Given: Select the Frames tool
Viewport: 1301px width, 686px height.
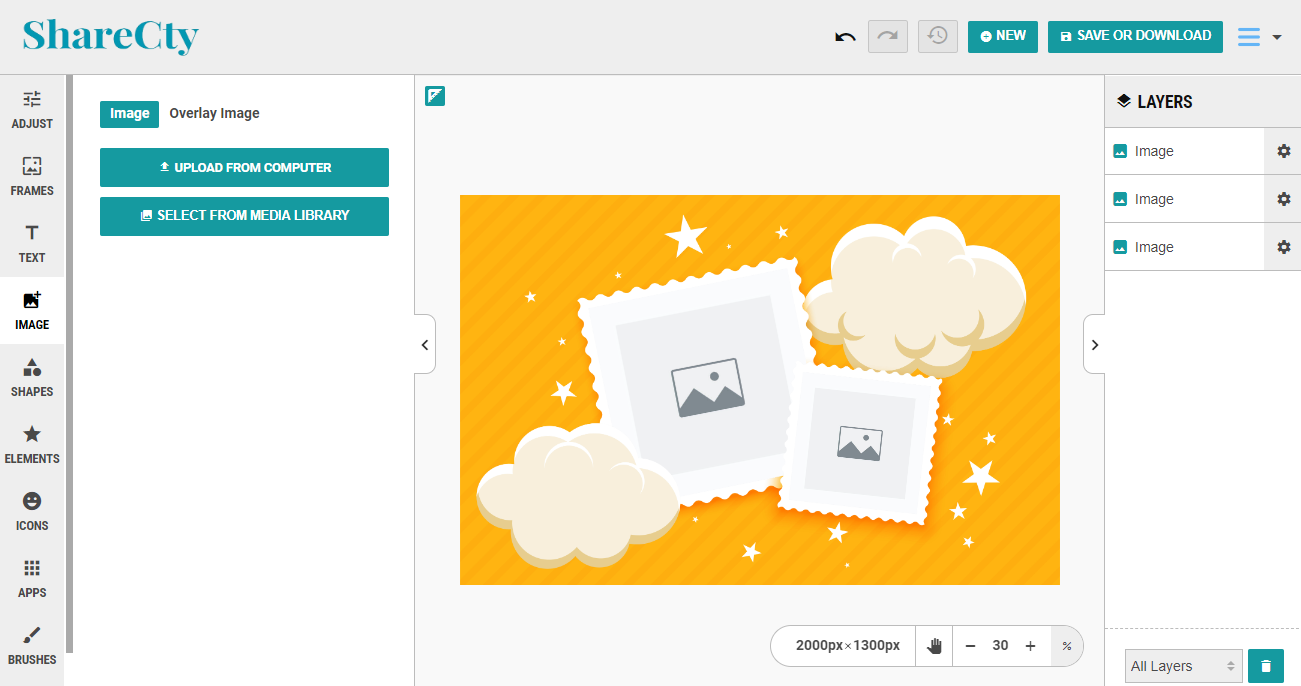Looking at the screenshot, I should click(32, 173).
